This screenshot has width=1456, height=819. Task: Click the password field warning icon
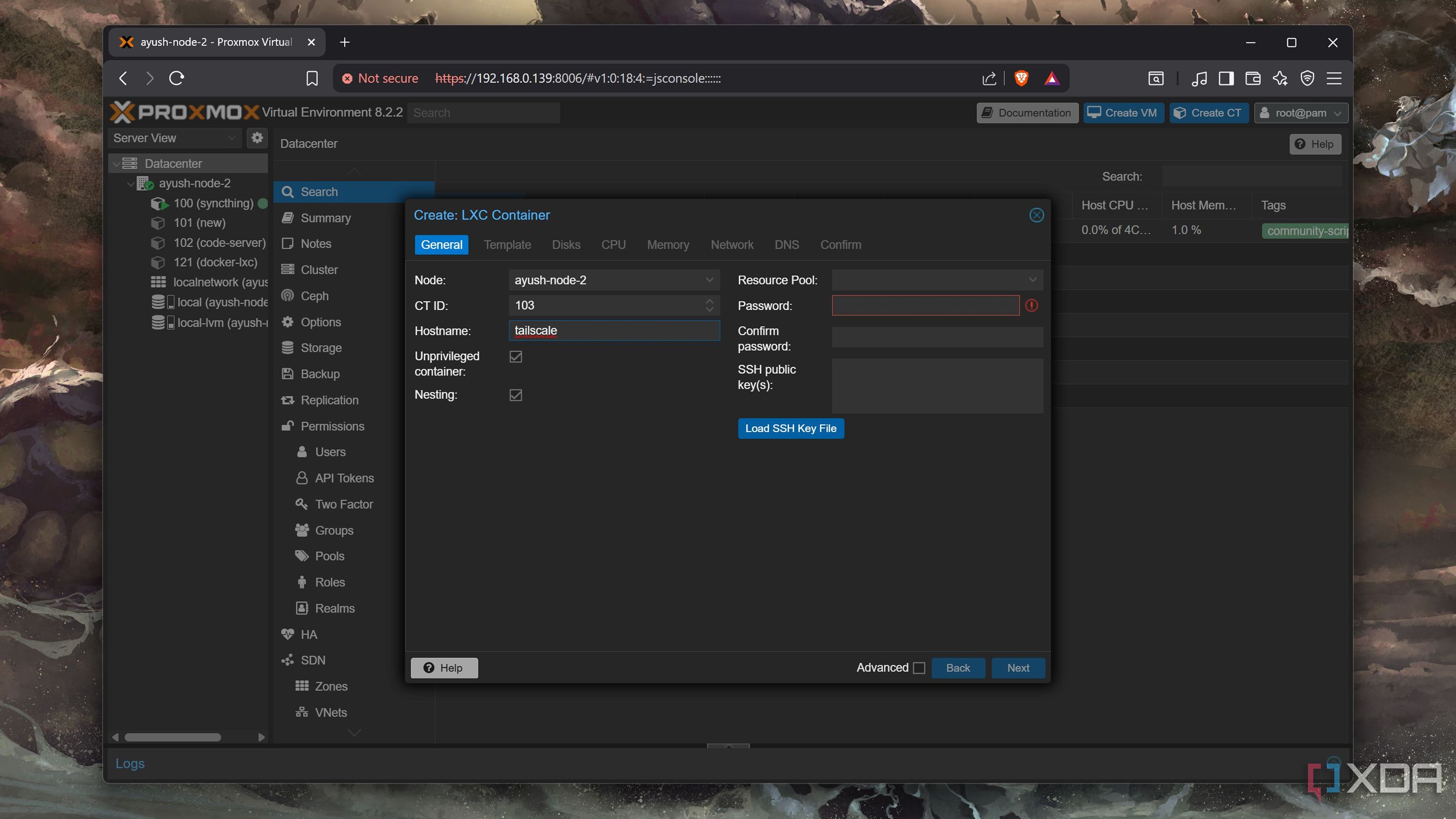tap(1031, 306)
